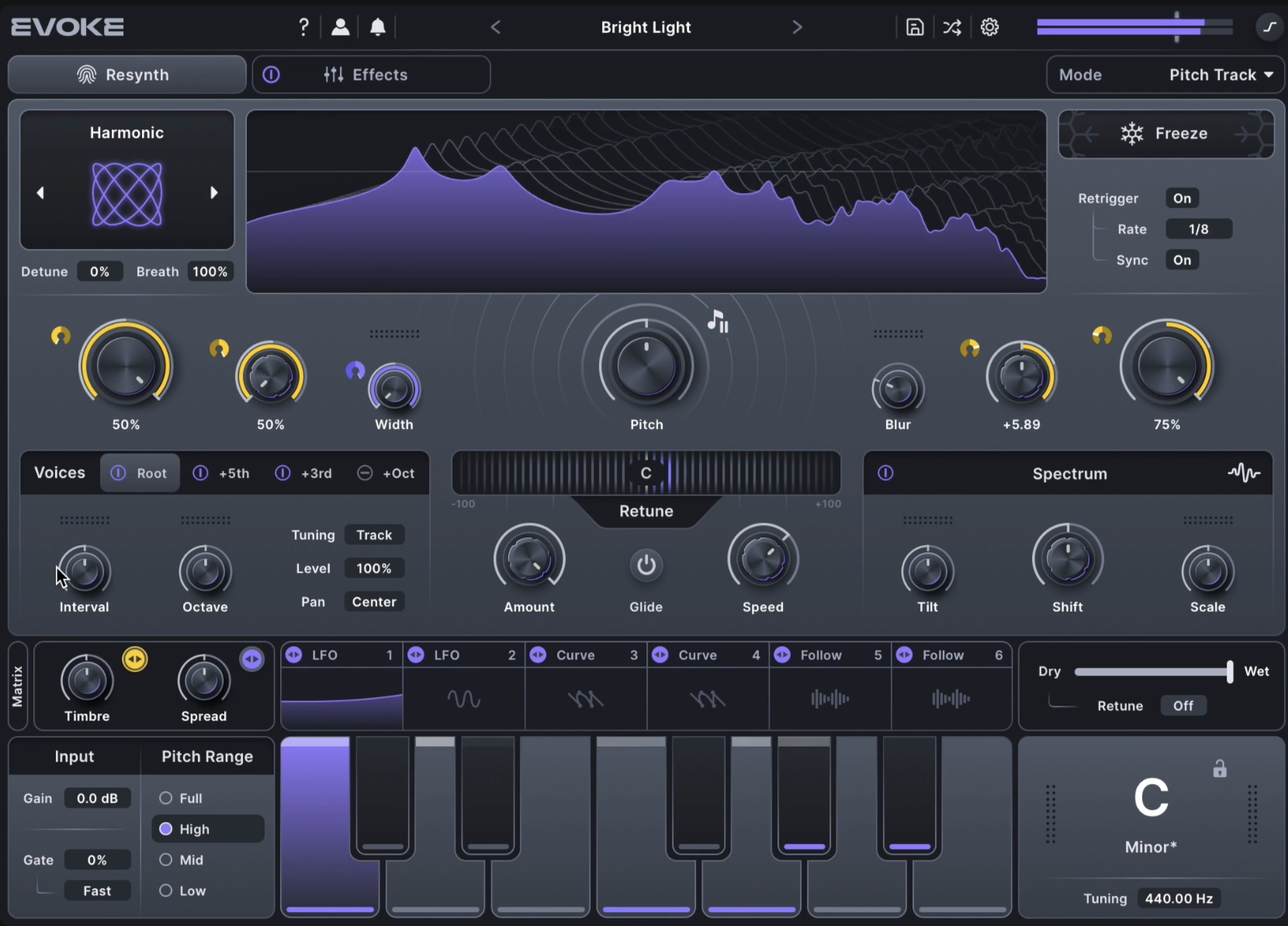Toggle Retrigger On button

tap(1182, 198)
